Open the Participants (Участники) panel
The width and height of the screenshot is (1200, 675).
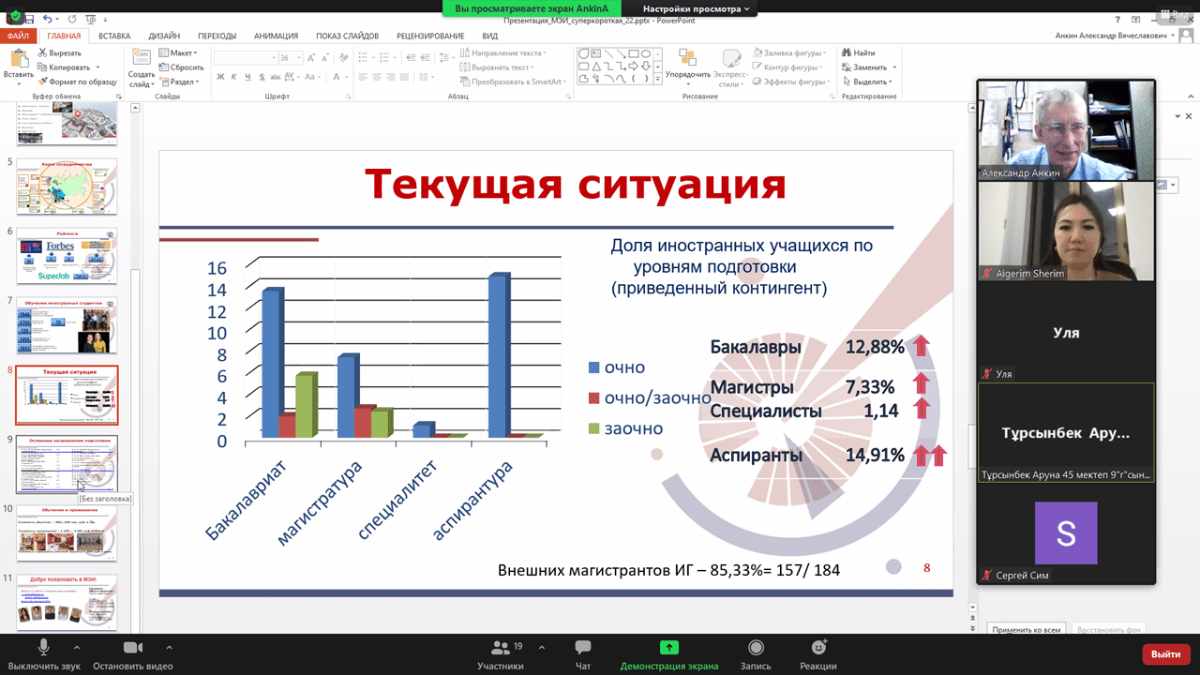coord(500,654)
